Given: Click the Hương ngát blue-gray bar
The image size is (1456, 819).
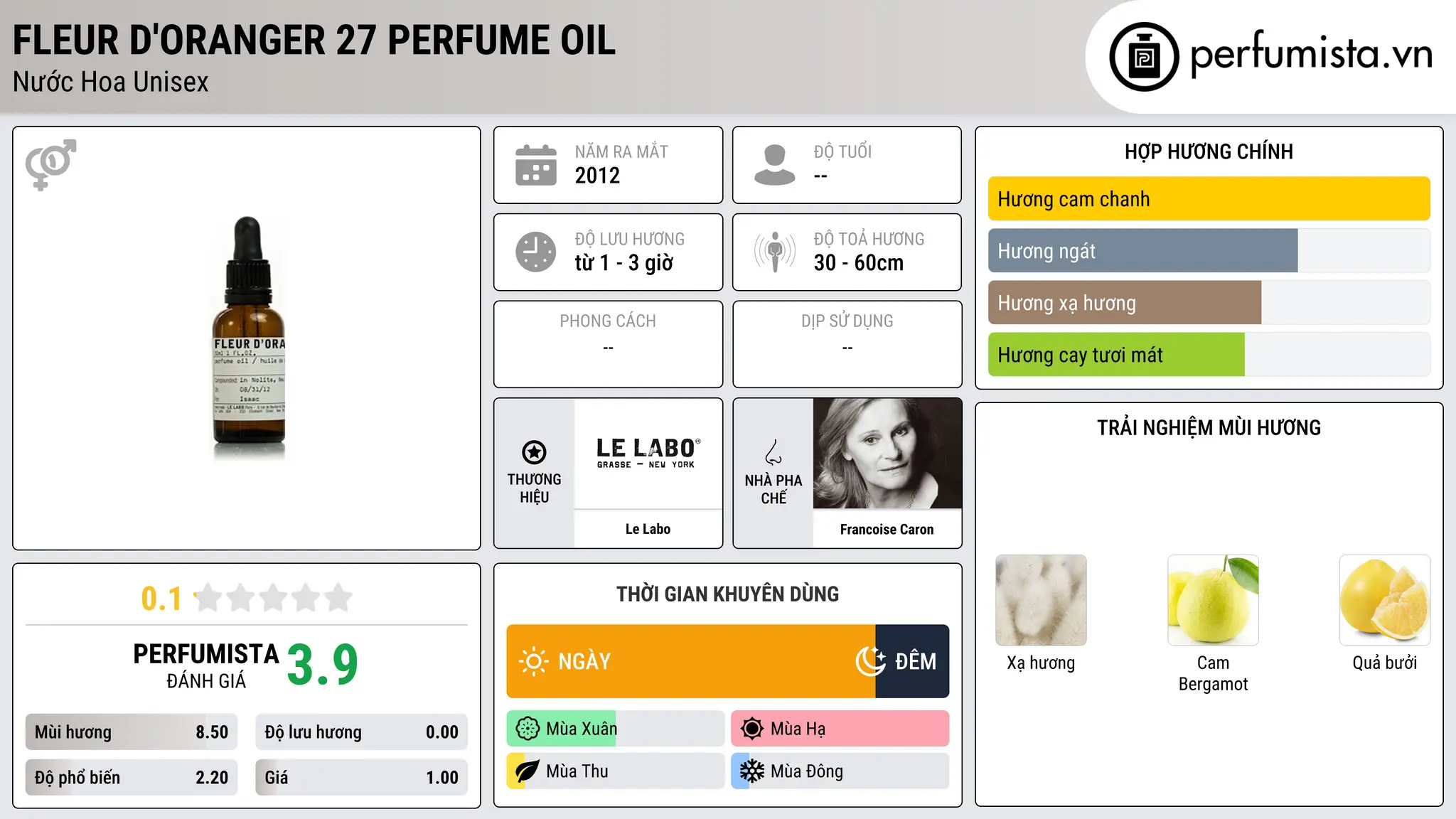Looking at the screenshot, I should pyautogui.click(x=1142, y=251).
